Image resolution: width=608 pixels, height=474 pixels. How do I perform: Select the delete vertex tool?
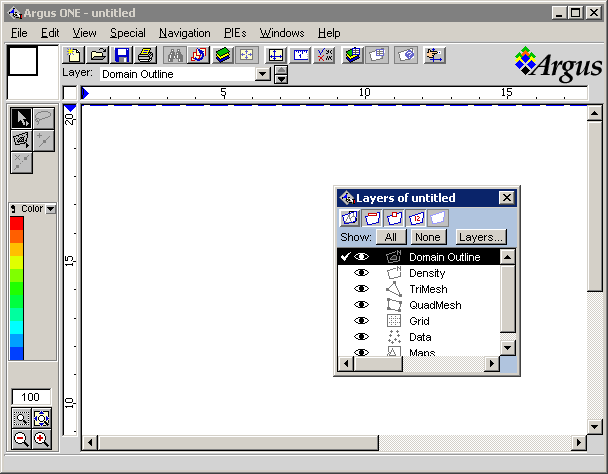tap(21, 162)
